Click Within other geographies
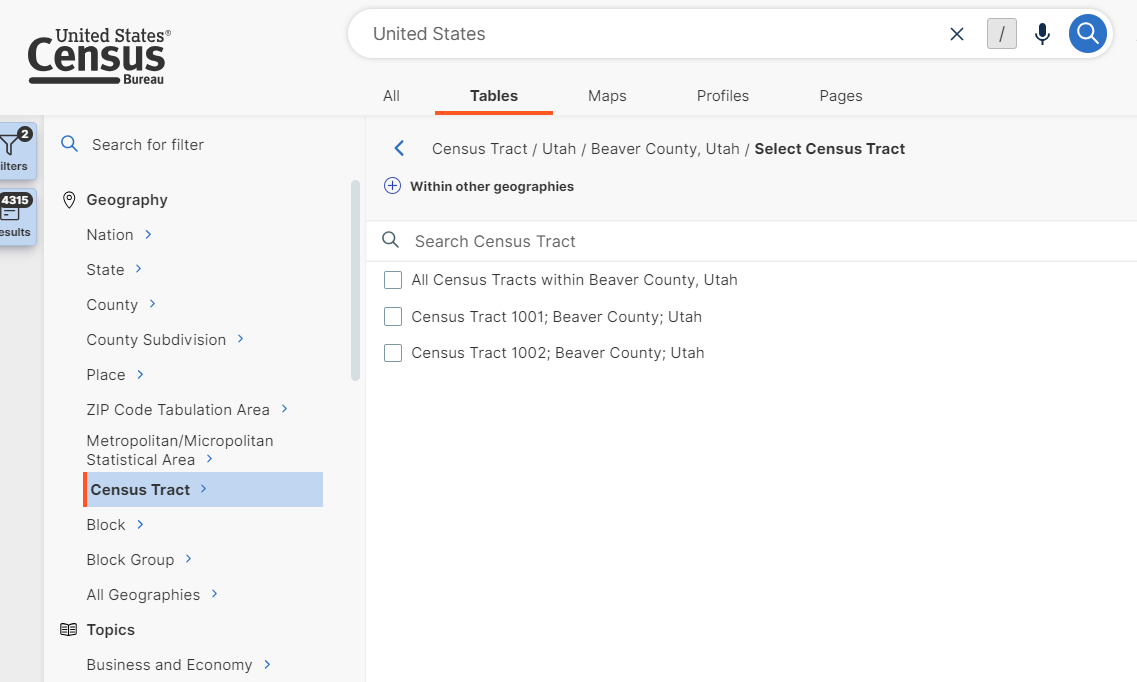Screen dimensions: 1137x682 coord(481,186)
